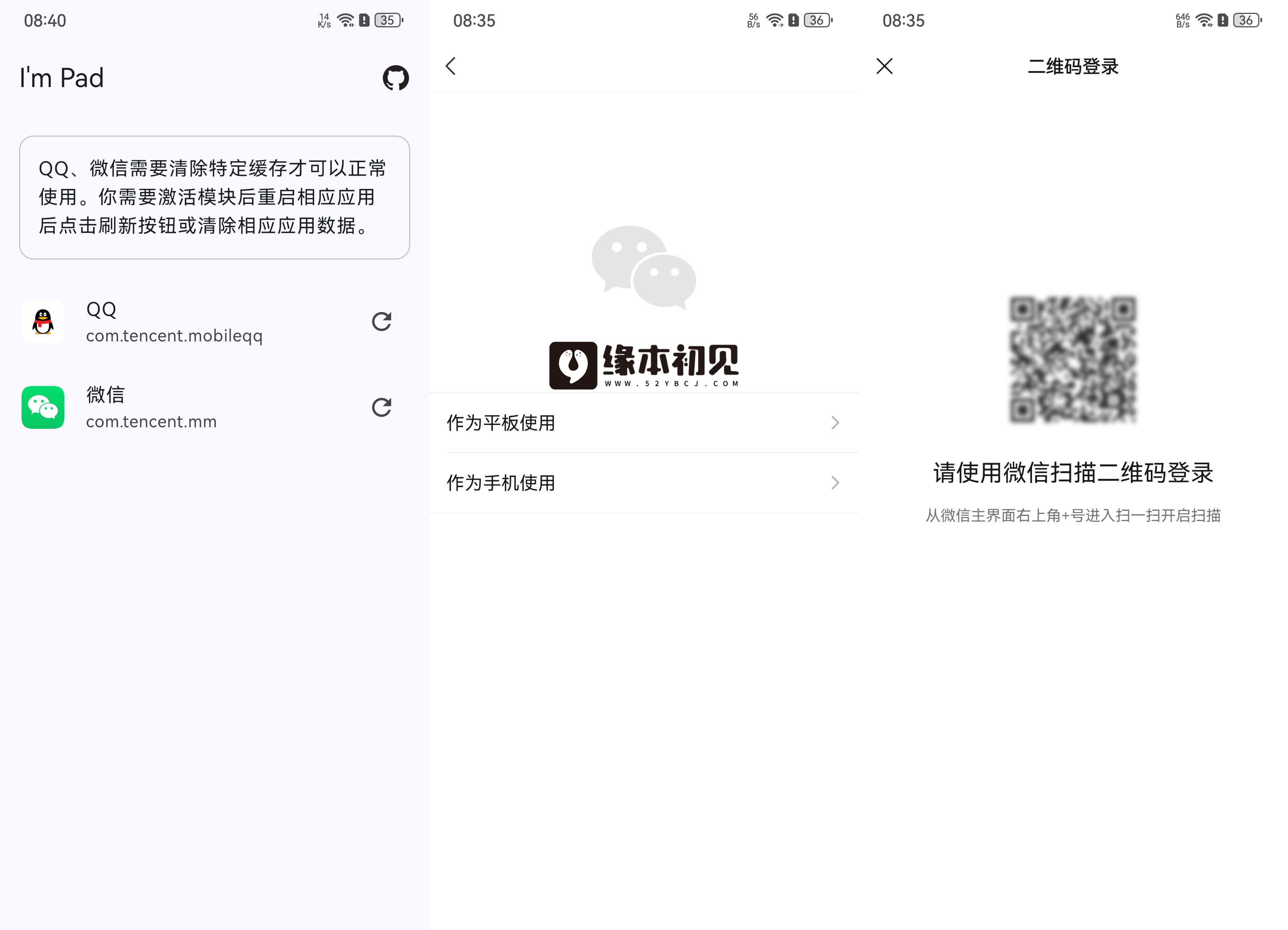Tap the com.tencent.mm package name
The width and height of the screenshot is (1288, 930).
point(151,421)
